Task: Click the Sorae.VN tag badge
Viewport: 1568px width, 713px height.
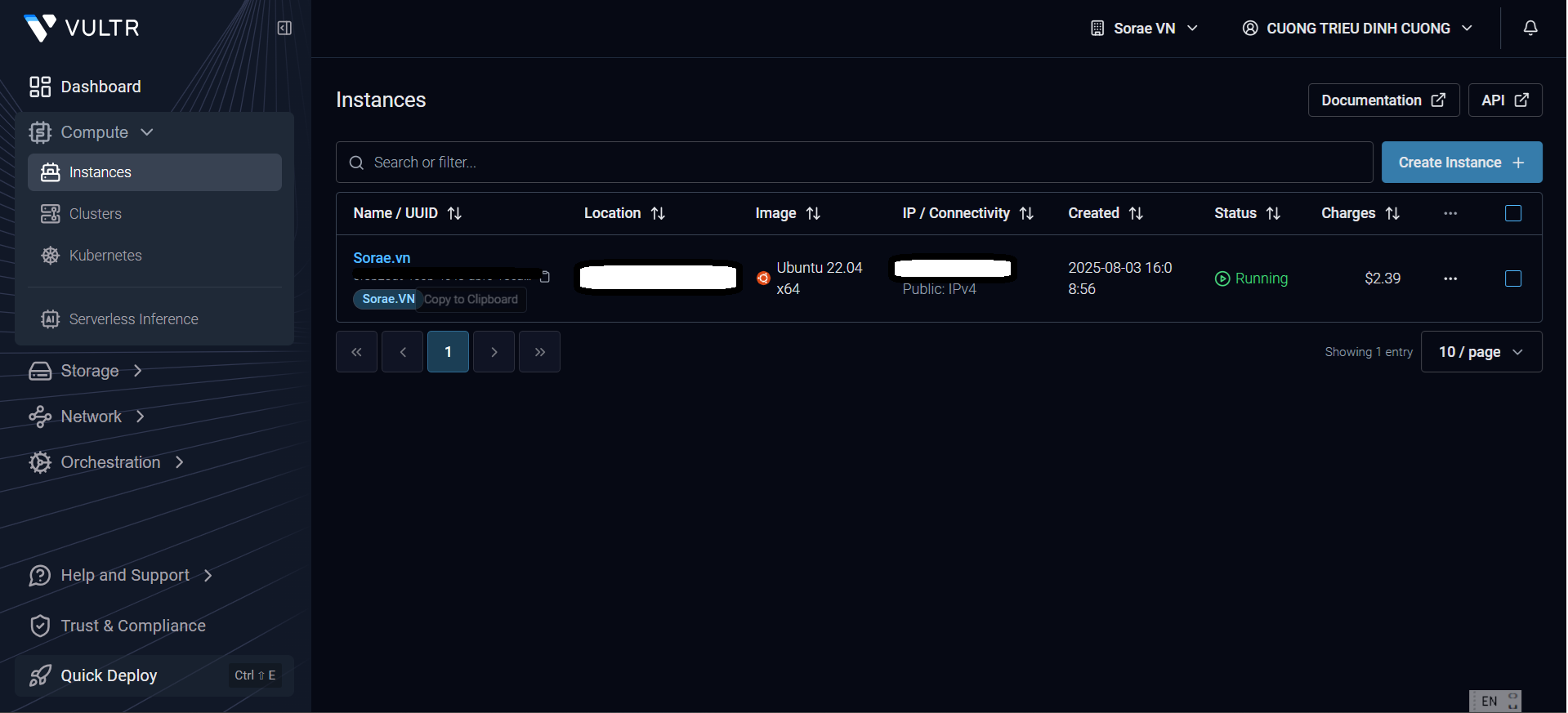Action: click(x=389, y=299)
